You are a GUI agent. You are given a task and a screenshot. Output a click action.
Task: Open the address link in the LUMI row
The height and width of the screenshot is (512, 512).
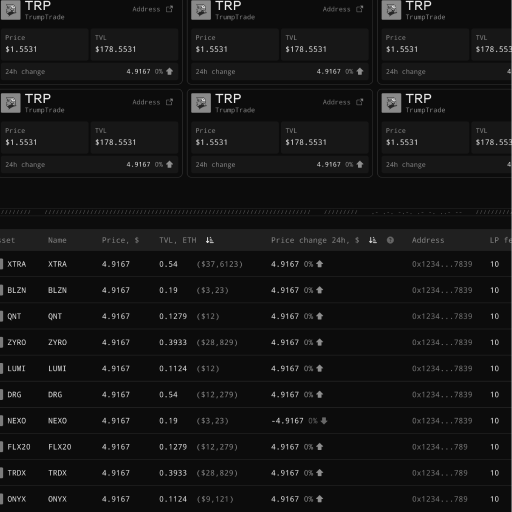coord(442,368)
